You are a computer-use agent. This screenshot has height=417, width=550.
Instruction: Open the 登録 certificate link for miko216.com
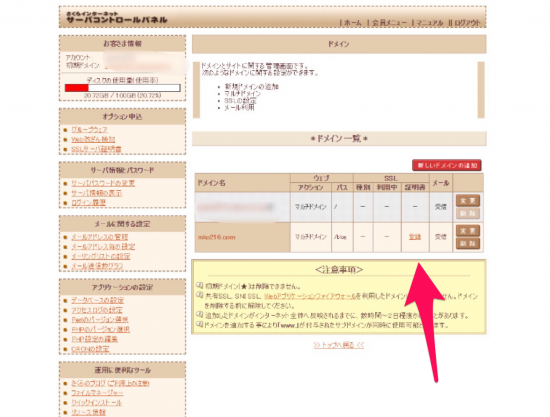tap(415, 237)
